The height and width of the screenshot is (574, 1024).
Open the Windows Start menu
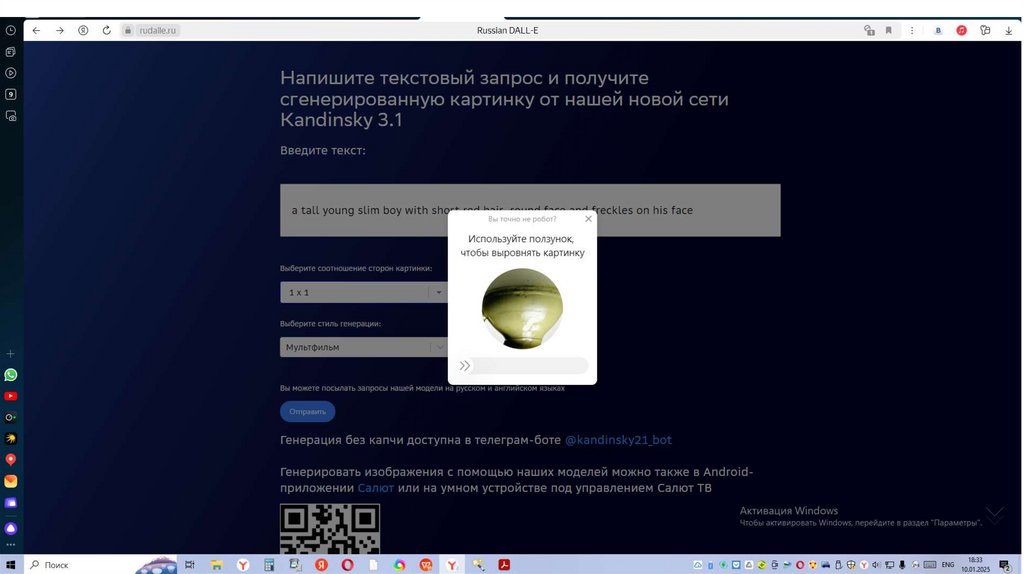point(10,565)
